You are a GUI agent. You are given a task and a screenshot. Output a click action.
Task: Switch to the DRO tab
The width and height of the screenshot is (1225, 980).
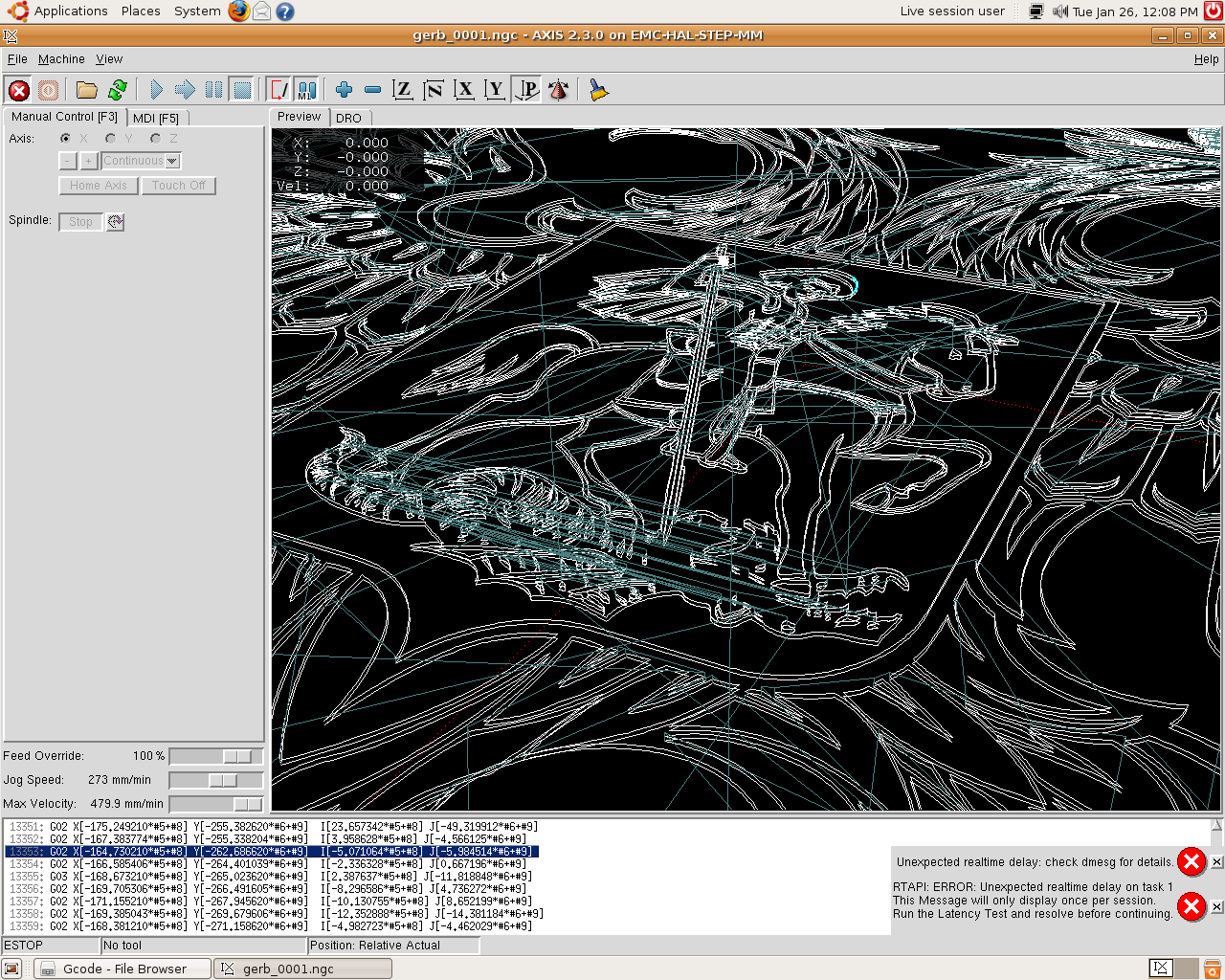[x=348, y=118]
